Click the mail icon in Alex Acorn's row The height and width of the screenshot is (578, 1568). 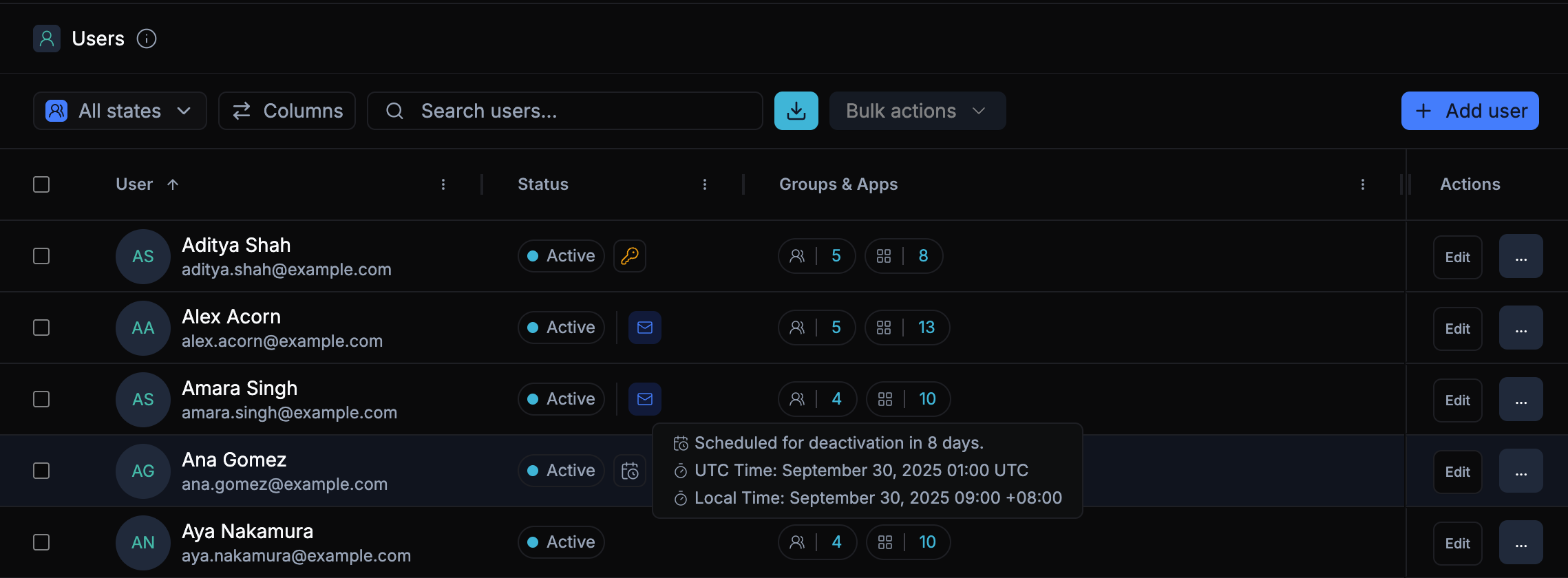click(x=644, y=328)
